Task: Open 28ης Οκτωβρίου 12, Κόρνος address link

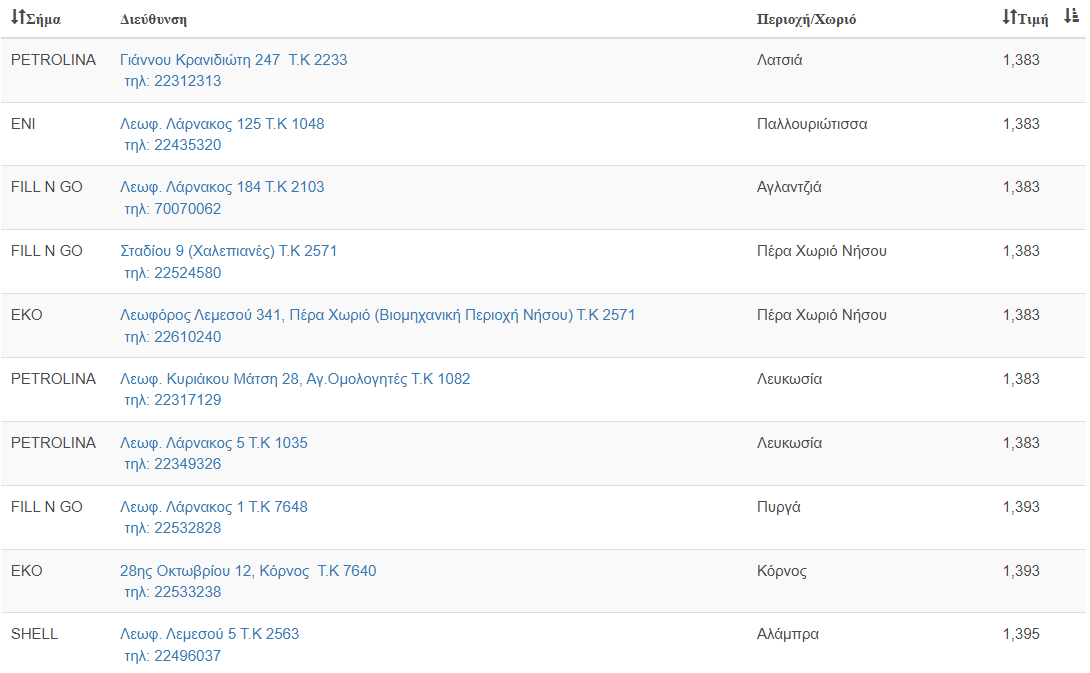Action: (x=248, y=571)
